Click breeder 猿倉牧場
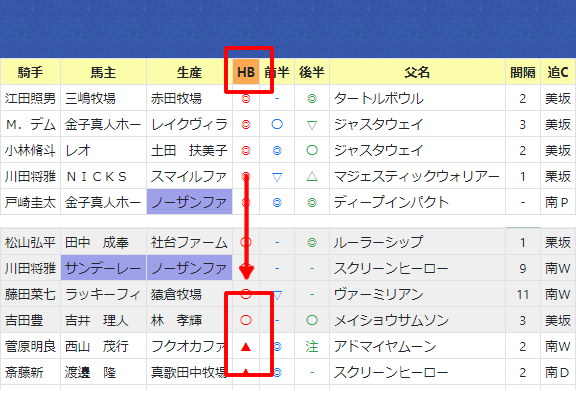This screenshot has width=576, height=394. click(176, 294)
